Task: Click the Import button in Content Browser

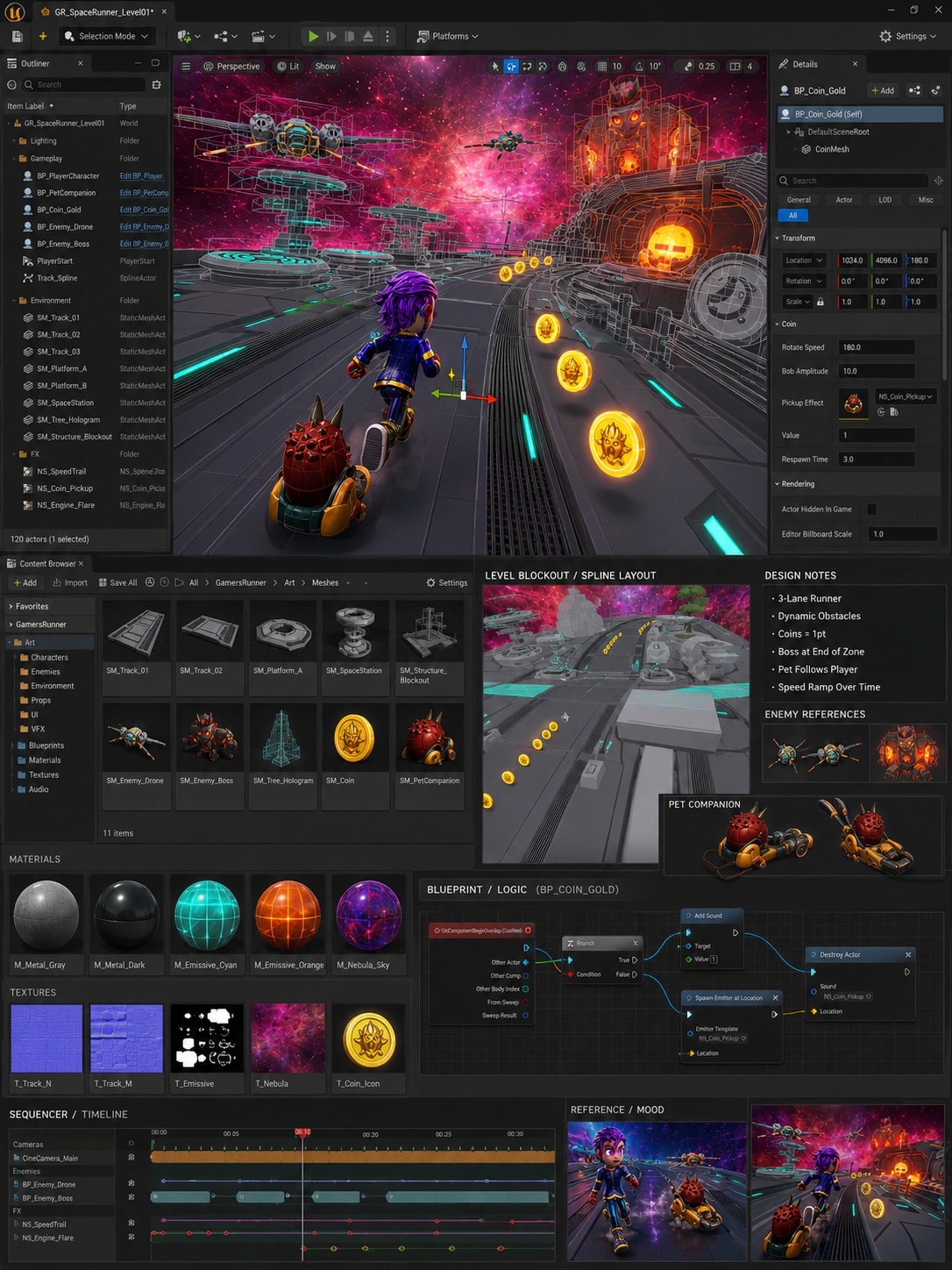Action: (x=70, y=583)
